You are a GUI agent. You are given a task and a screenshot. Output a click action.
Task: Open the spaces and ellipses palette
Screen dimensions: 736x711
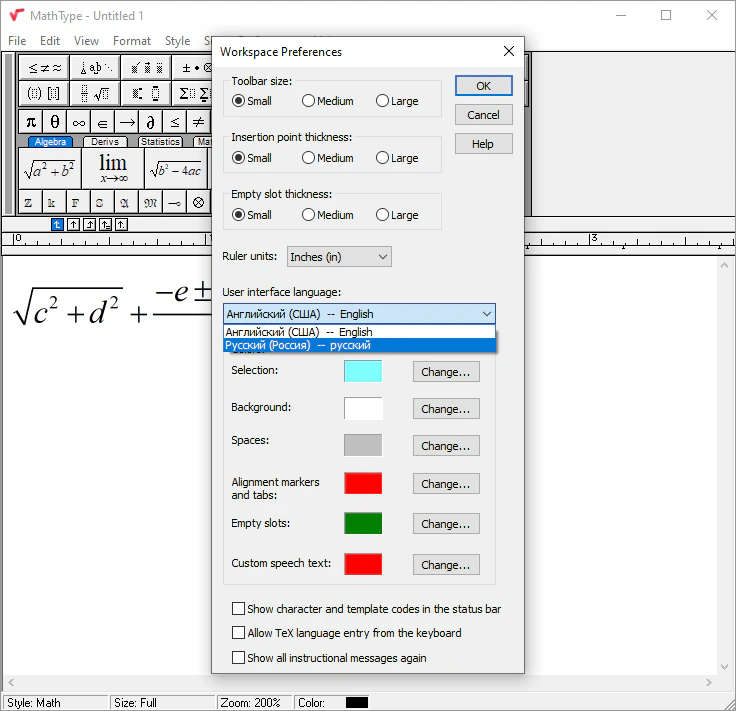[x=95, y=68]
